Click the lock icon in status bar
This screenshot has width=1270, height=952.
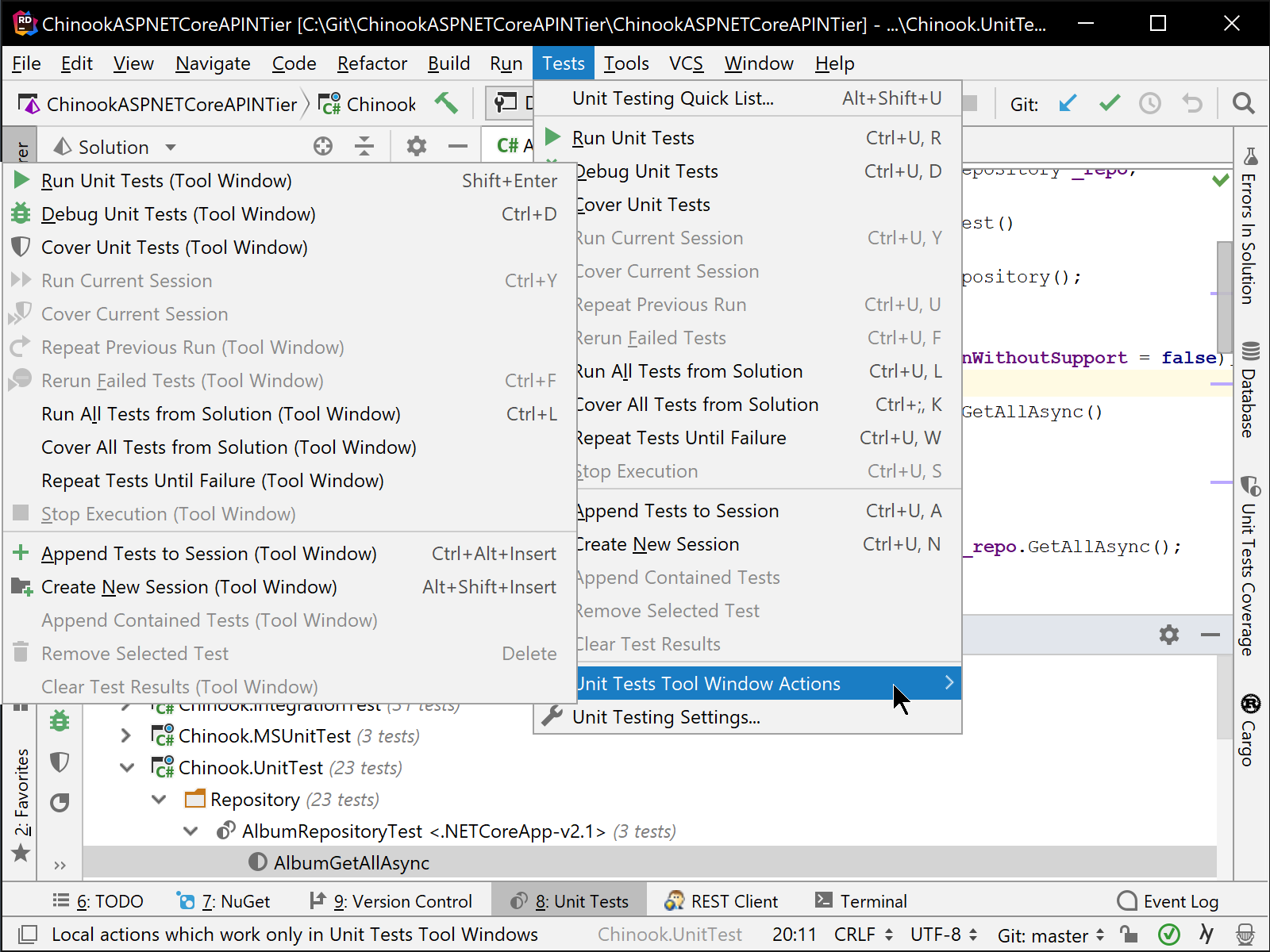click(1128, 935)
